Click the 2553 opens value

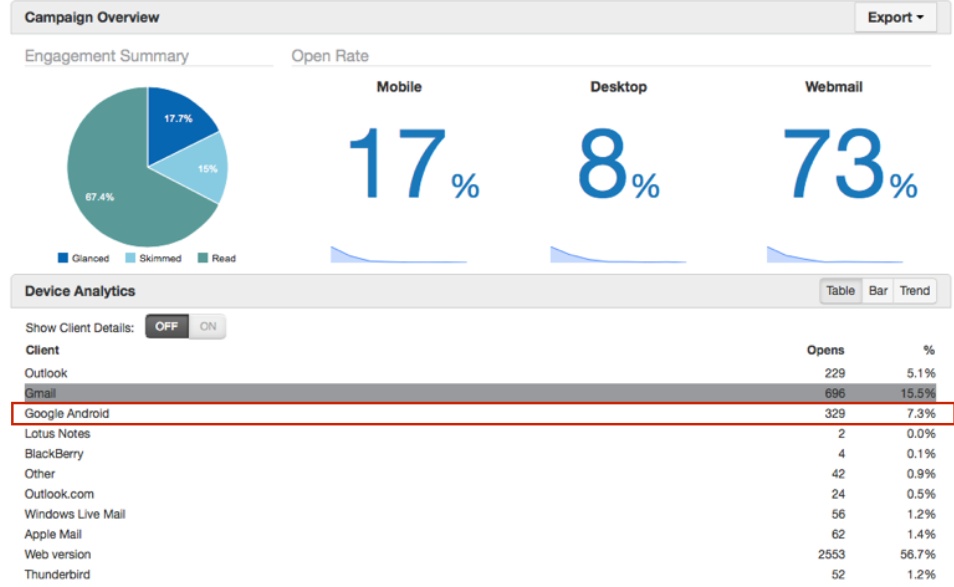831,554
